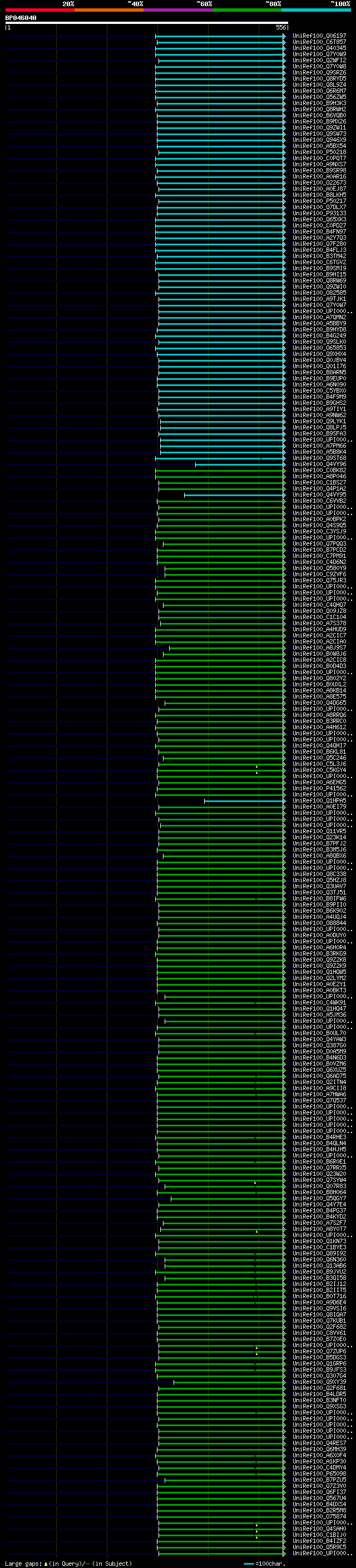
Task: Click the orange ~40% identity color band
Action: (x=109, y=10)
